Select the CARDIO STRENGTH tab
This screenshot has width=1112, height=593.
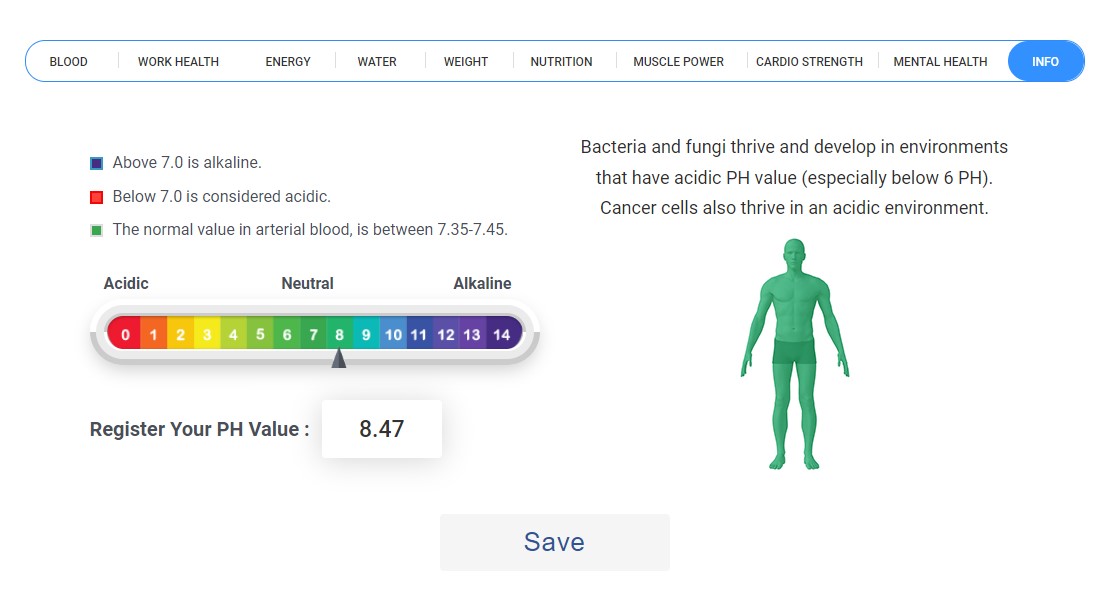click(x=809, y=62)
